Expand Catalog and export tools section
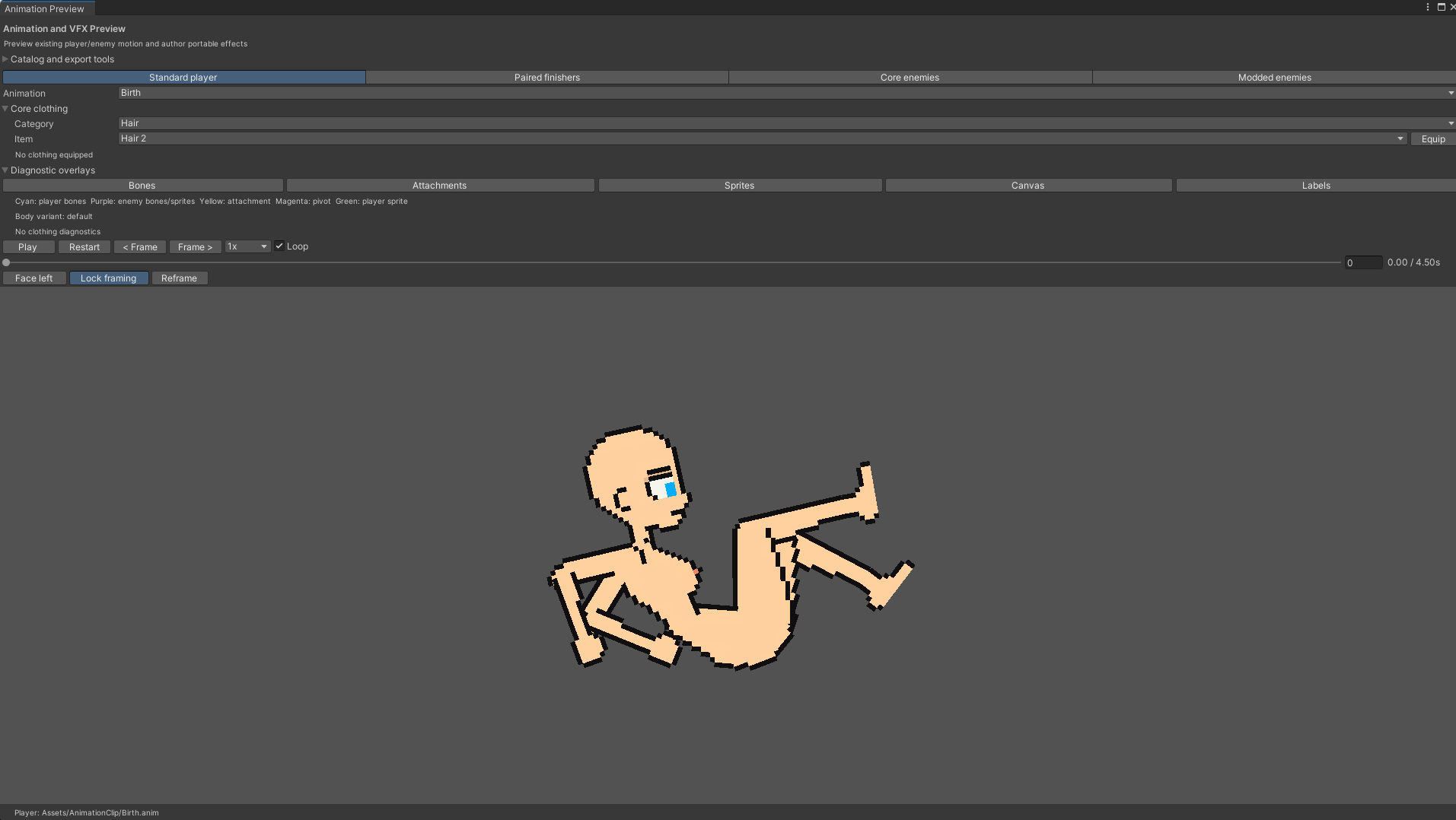 59,59
